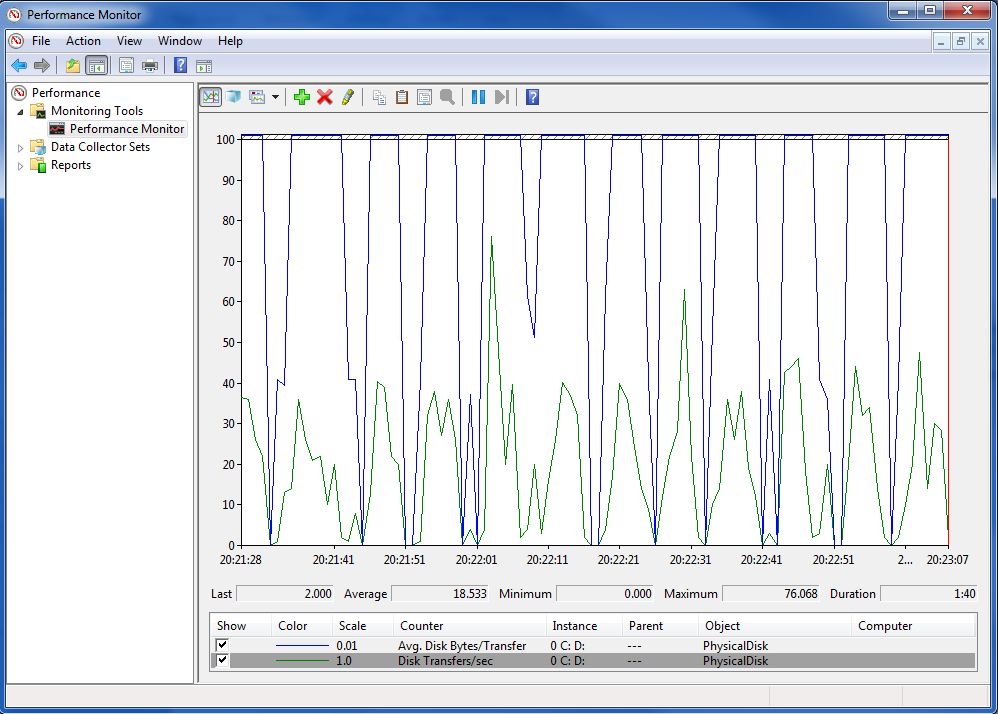Click the View Current Activity icon
Viewport: 998px width, 714px height.
(x=210, y=97)
